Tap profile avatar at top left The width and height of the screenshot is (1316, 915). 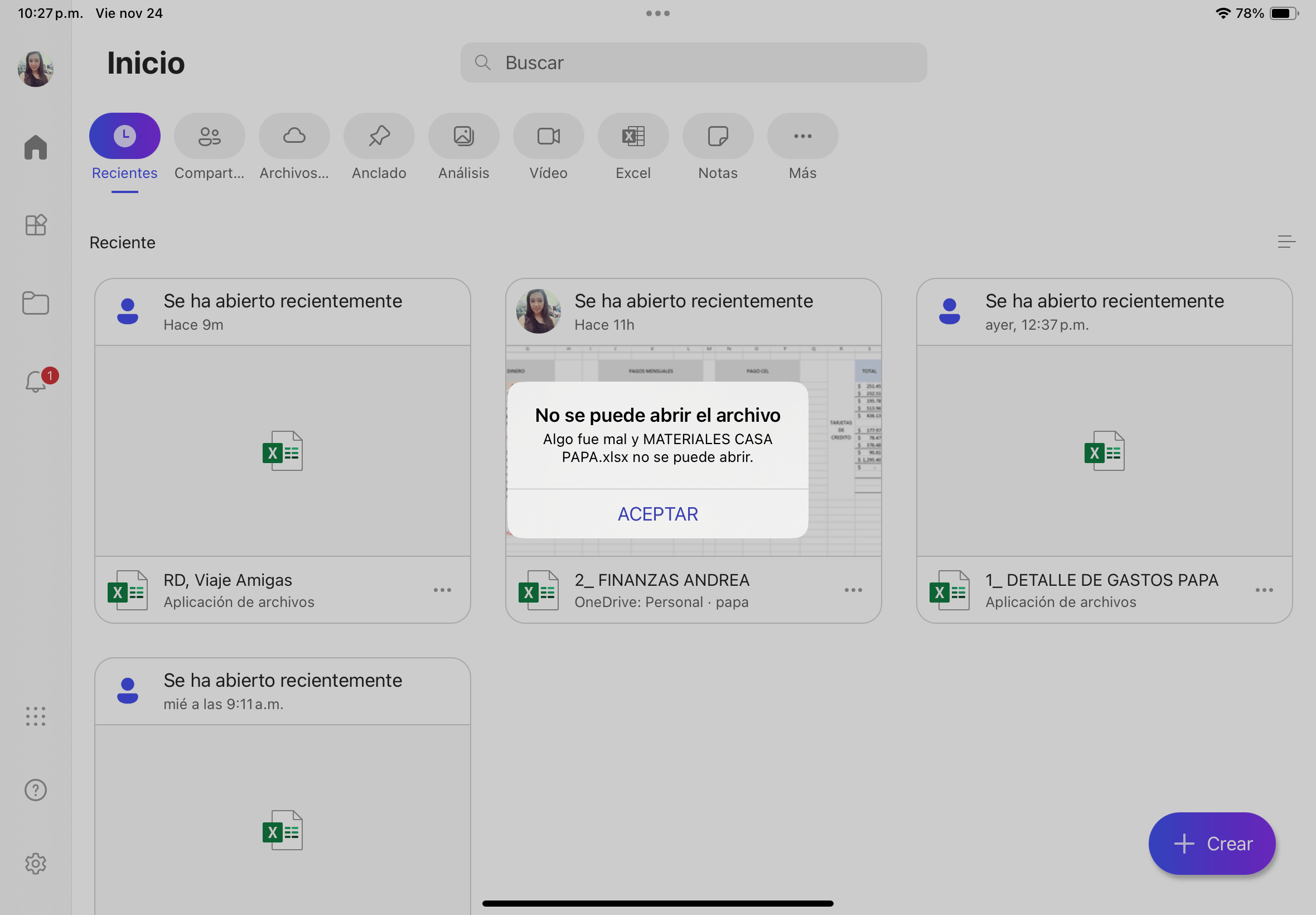(x=36, y=69)
